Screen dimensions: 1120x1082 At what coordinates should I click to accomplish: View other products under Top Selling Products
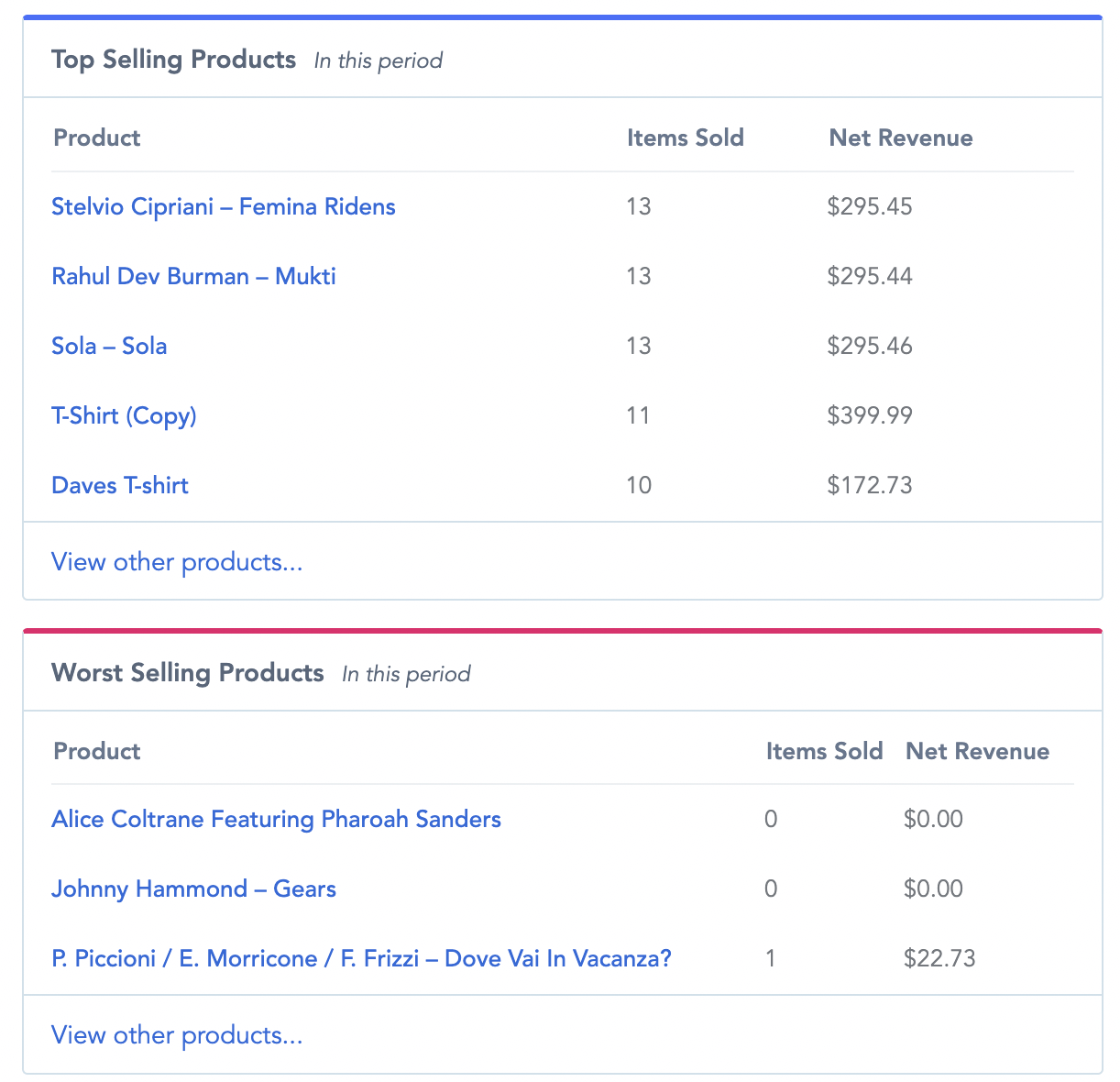tap(177, 561)
